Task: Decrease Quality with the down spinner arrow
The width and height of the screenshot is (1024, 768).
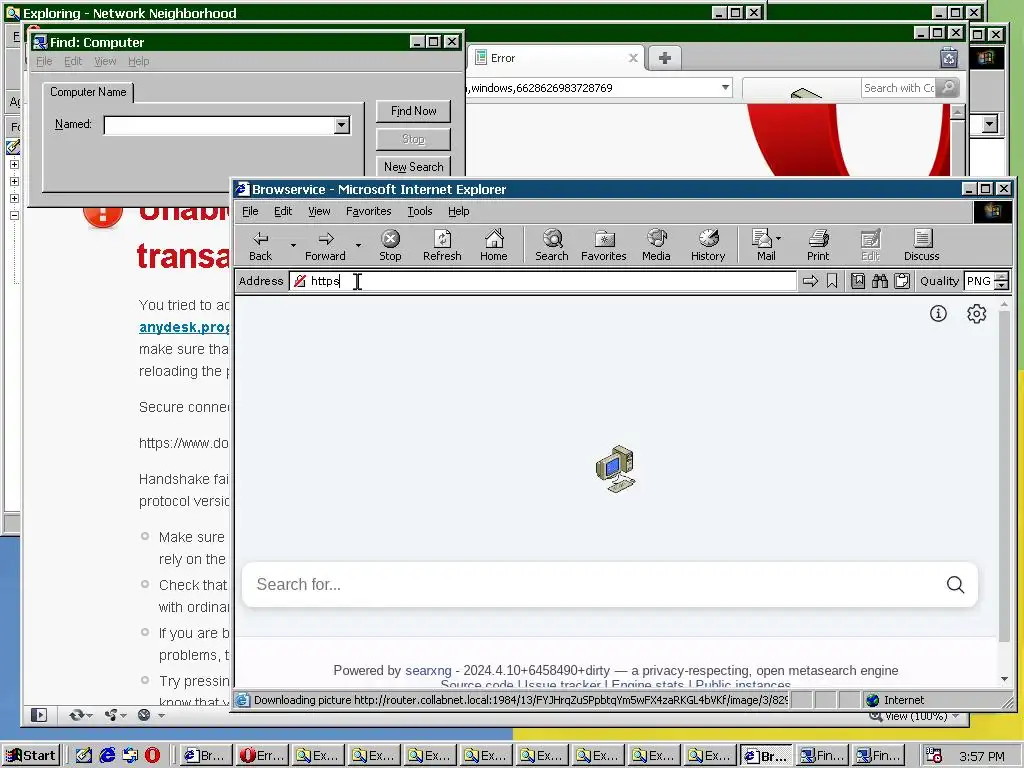Action: [1001, 285]
